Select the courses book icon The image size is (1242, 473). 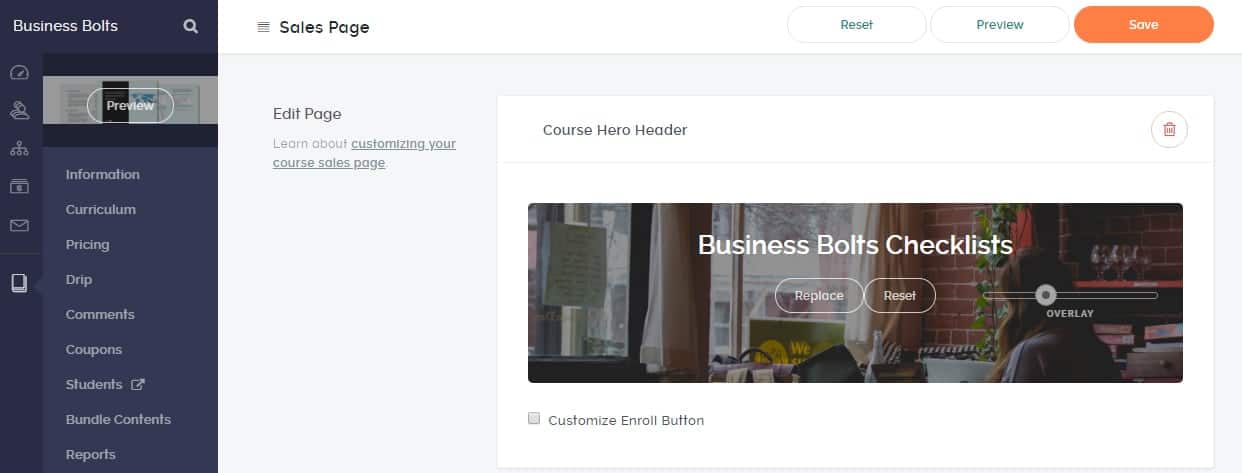click(x=19, y=283)
